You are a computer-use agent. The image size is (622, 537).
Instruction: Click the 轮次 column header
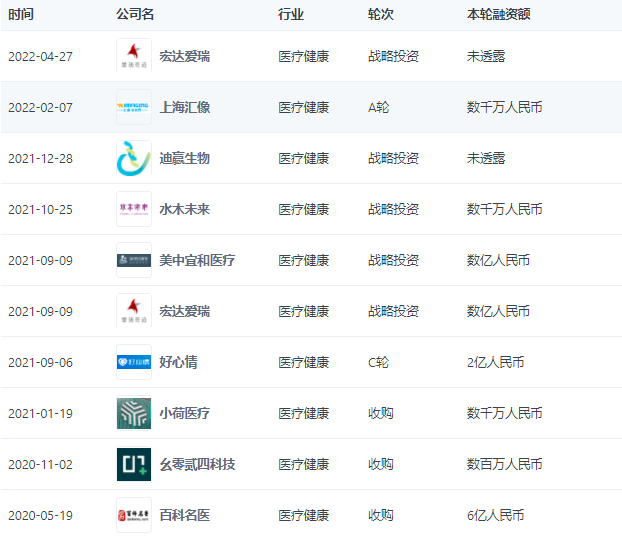click(380, 14)
